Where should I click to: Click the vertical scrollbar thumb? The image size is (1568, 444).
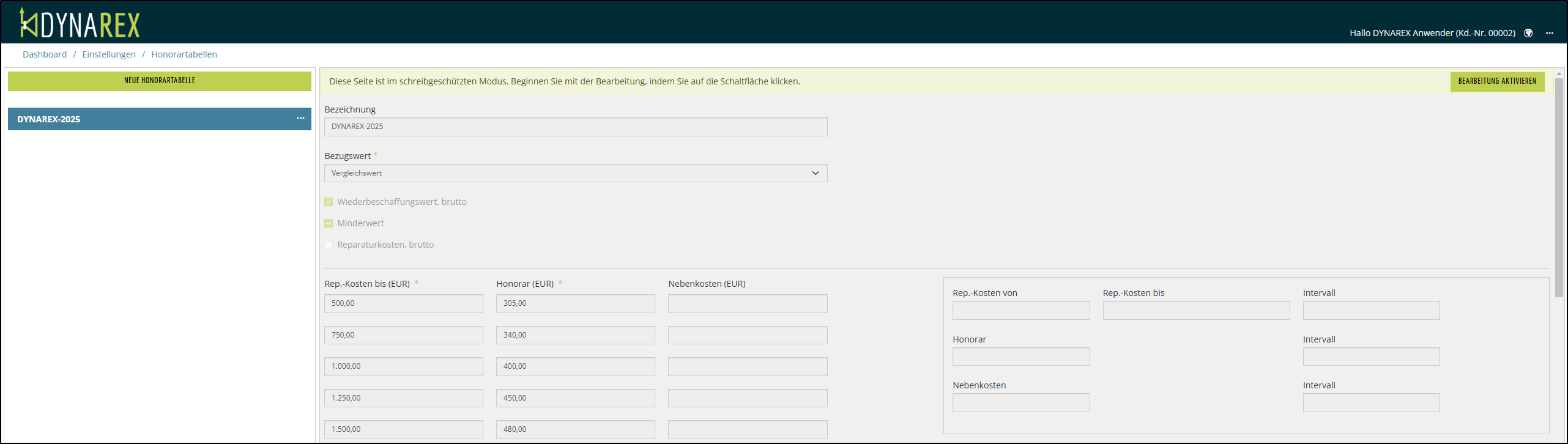pos(1559,183)
